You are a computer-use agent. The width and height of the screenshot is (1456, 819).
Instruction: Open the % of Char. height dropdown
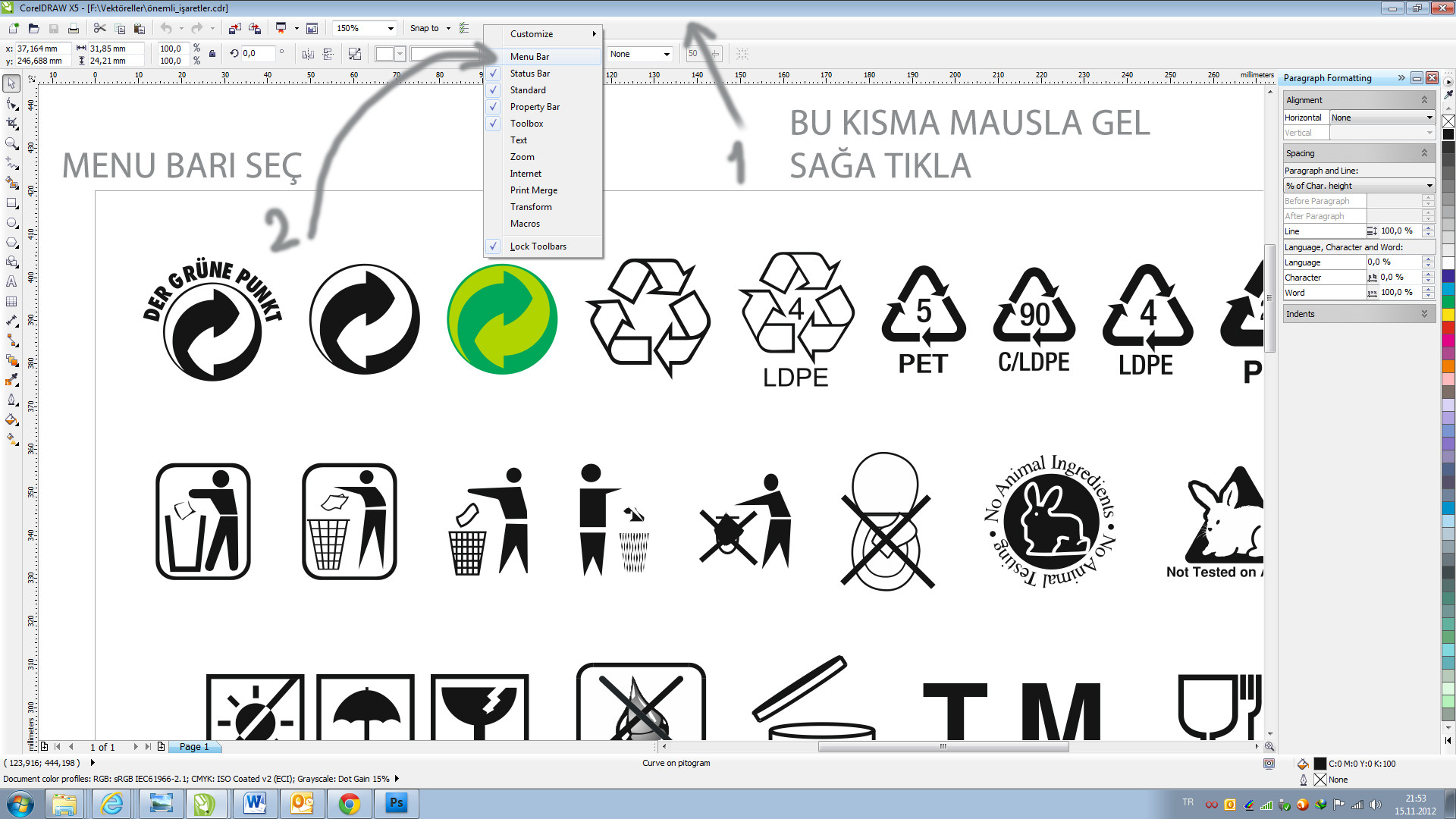[x=1359, y=186]
